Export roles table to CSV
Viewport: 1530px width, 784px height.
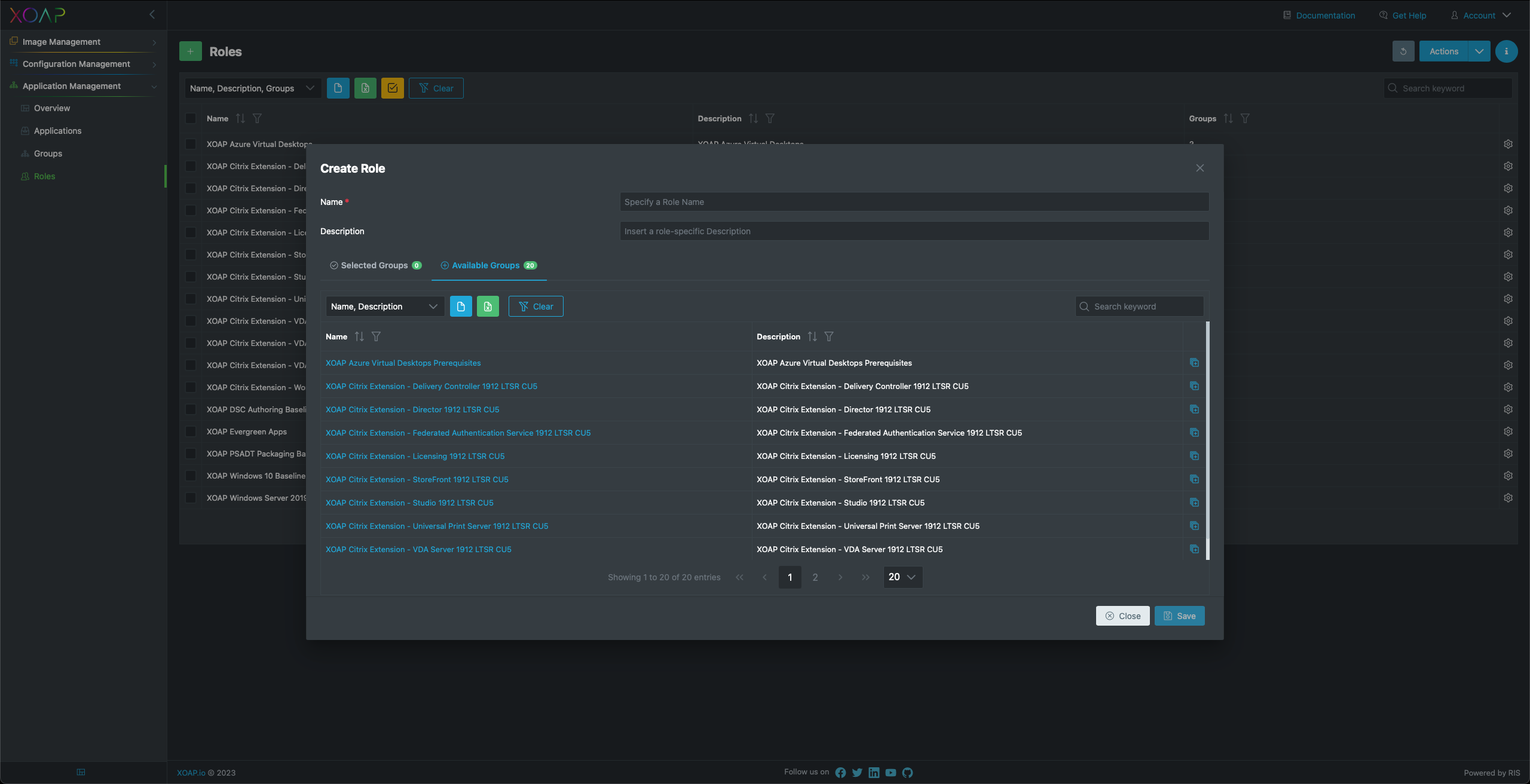tap(338, 88)
